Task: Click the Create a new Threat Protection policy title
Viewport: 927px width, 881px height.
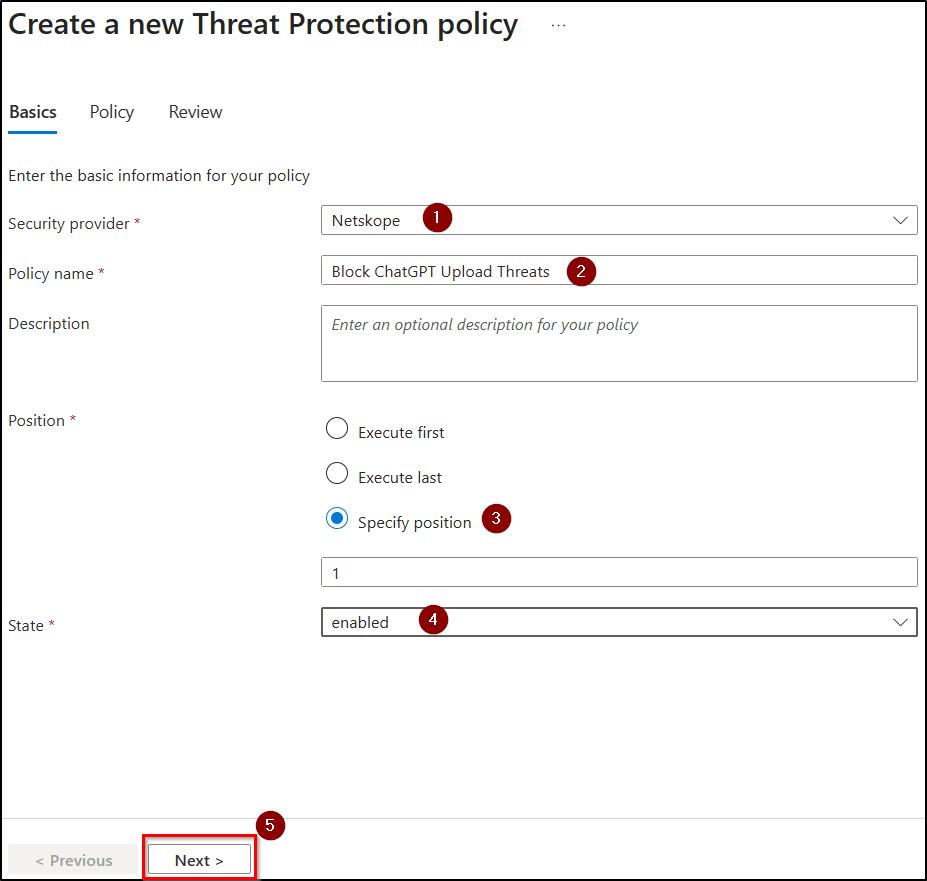Action: tap(263, 25)
